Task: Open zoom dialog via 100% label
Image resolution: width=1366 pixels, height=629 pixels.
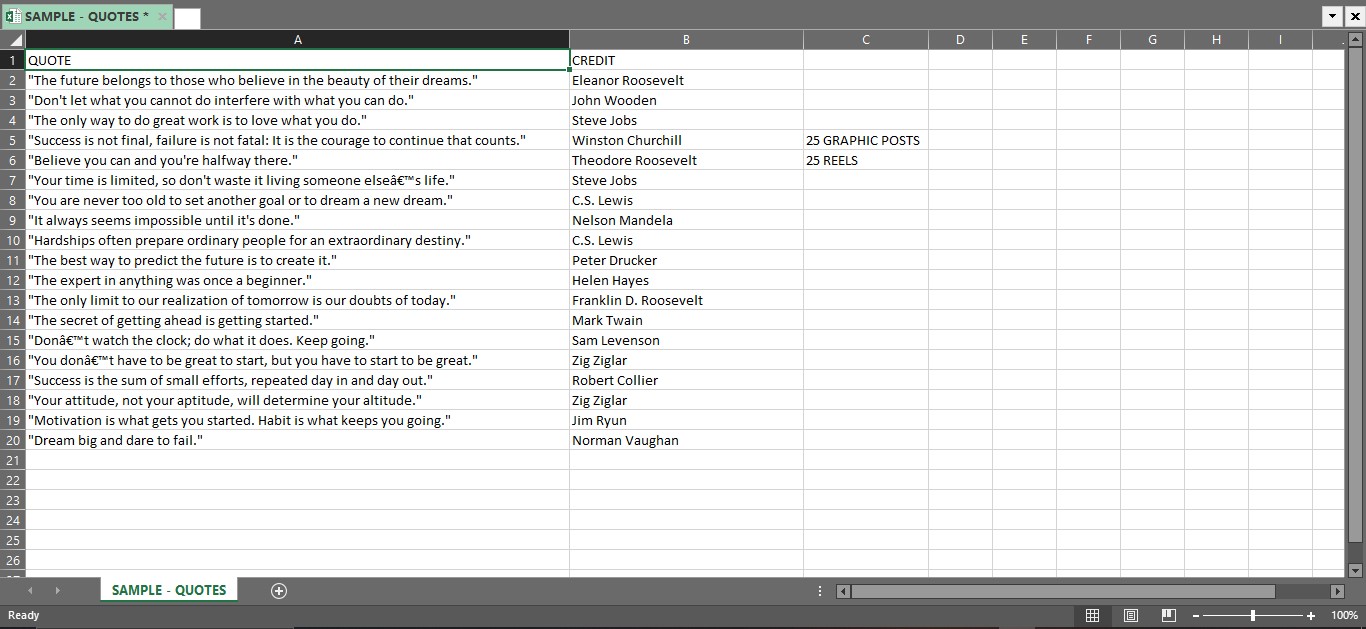Action: (1344, 616)
